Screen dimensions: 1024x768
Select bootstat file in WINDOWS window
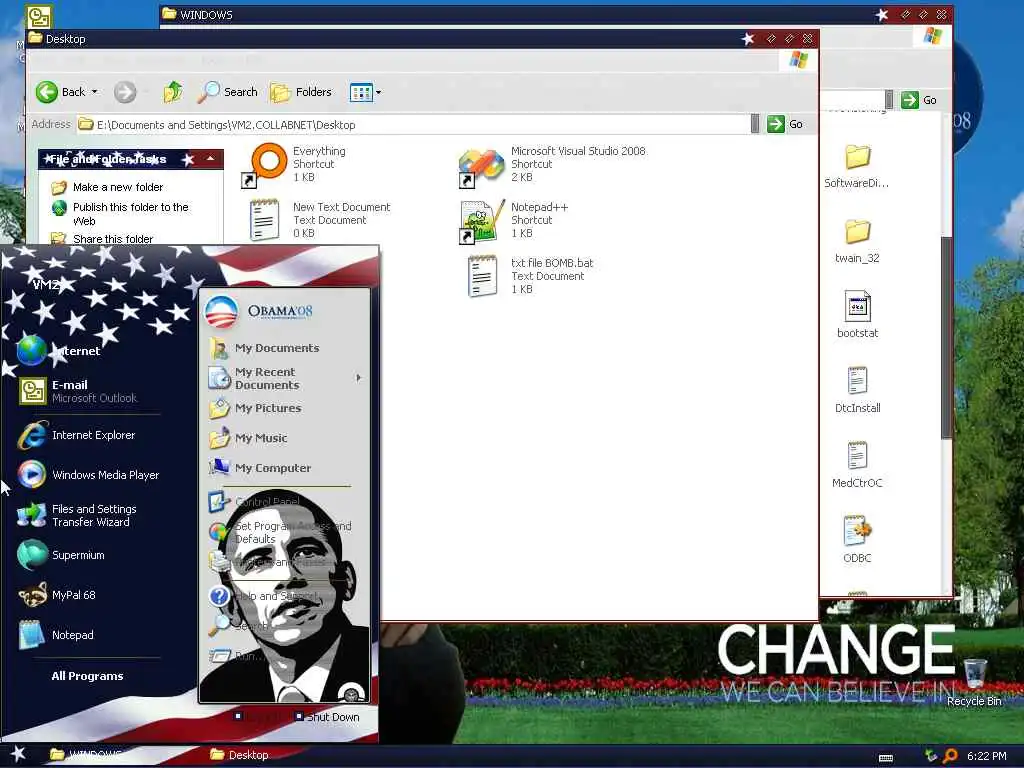tap(857, 315)
